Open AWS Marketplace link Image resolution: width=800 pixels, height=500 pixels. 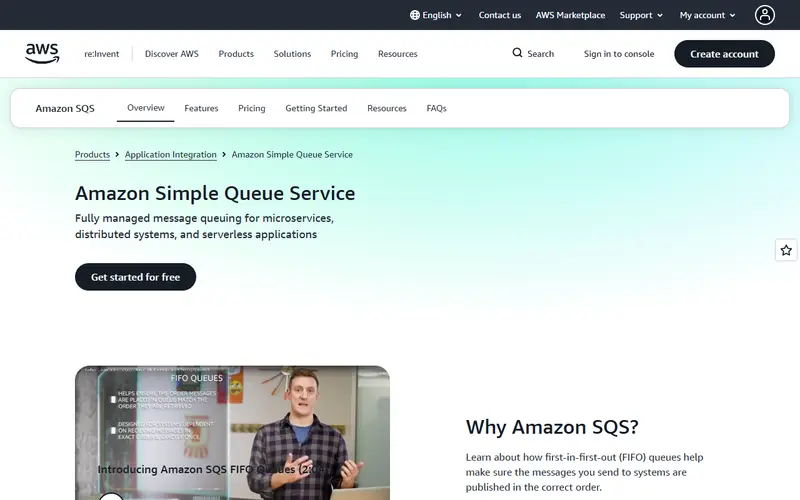pos(570,15)
